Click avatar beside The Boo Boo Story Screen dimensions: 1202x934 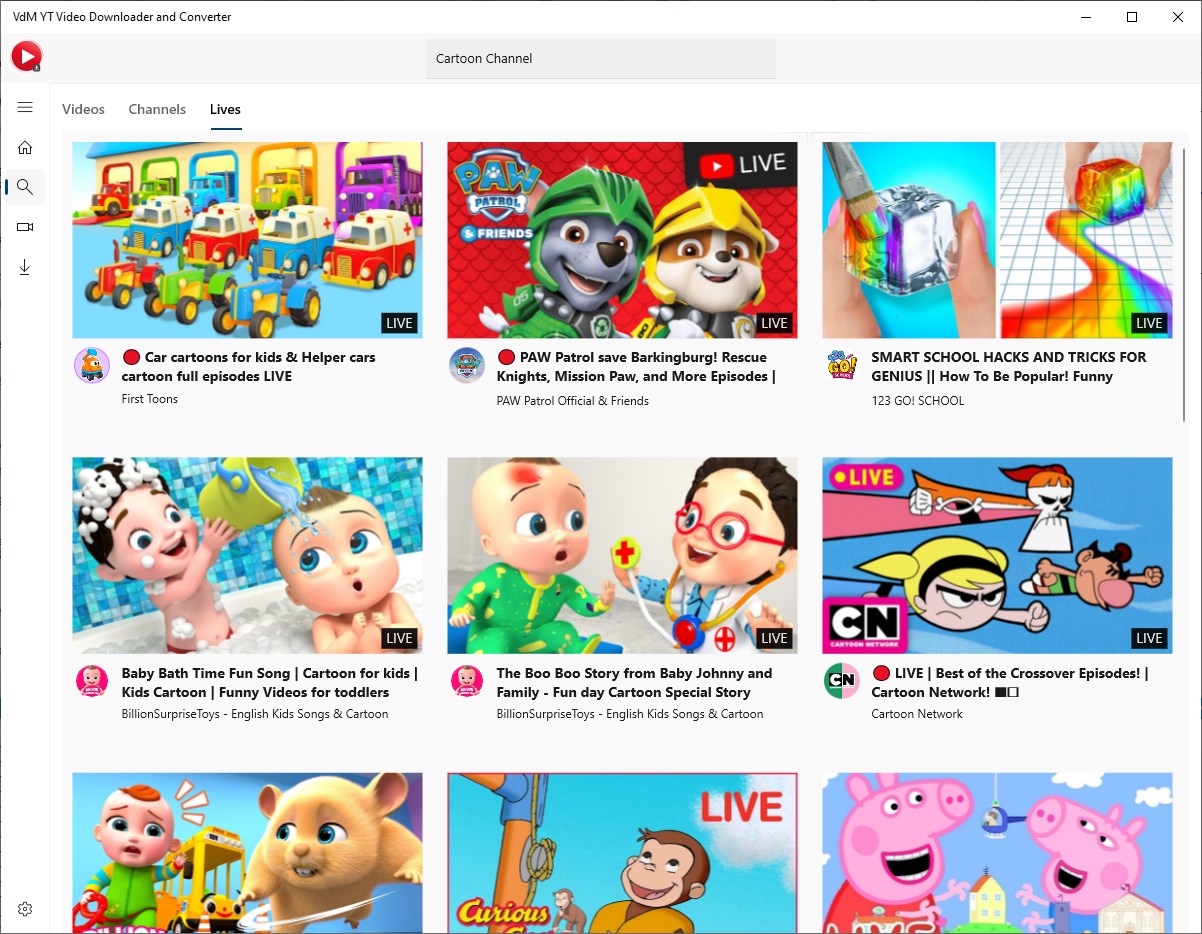pyautogui.click(x=467, y=681)
